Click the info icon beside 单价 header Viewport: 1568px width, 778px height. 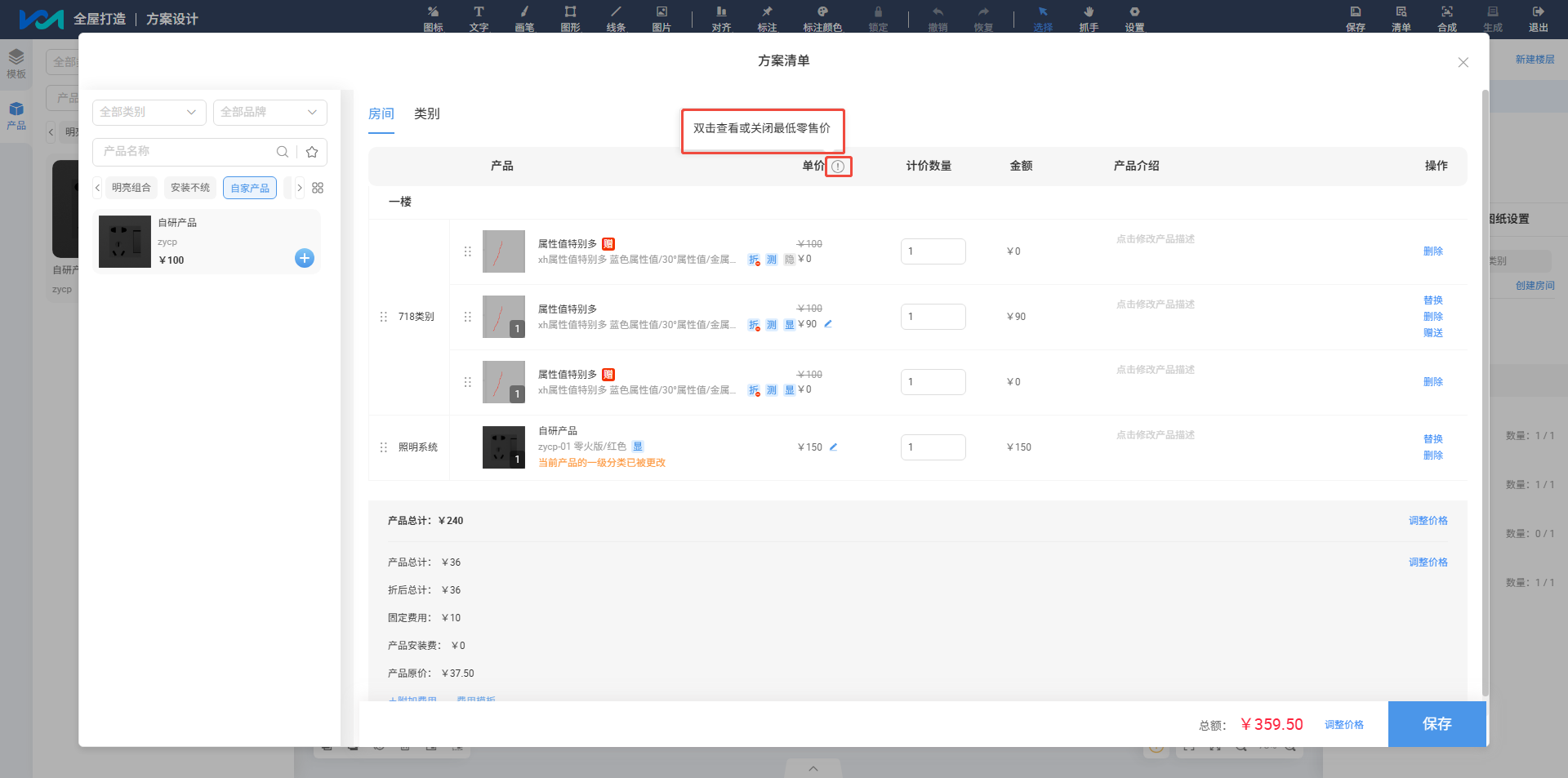(838, 167)
